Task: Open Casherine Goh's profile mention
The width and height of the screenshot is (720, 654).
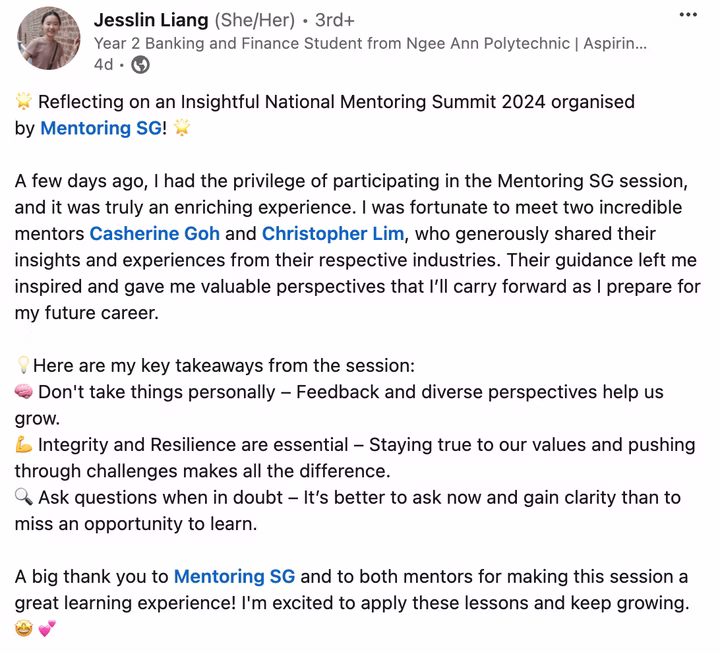Action: [168, 234]
